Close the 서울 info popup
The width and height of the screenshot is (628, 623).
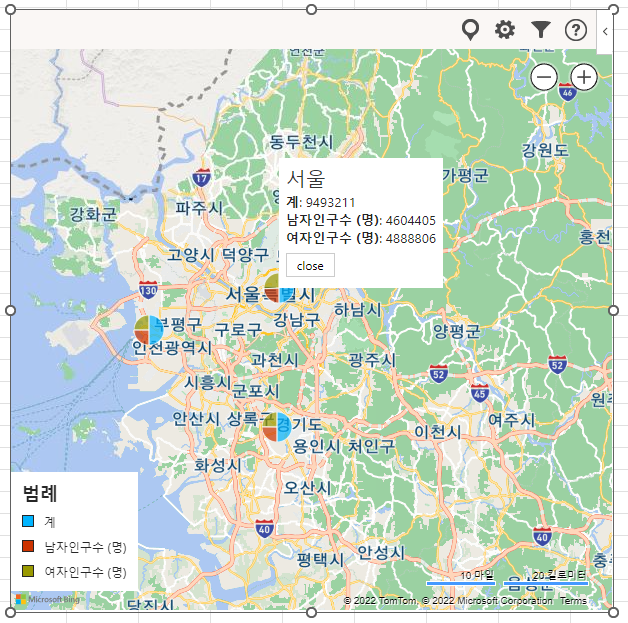pos(310,265)
